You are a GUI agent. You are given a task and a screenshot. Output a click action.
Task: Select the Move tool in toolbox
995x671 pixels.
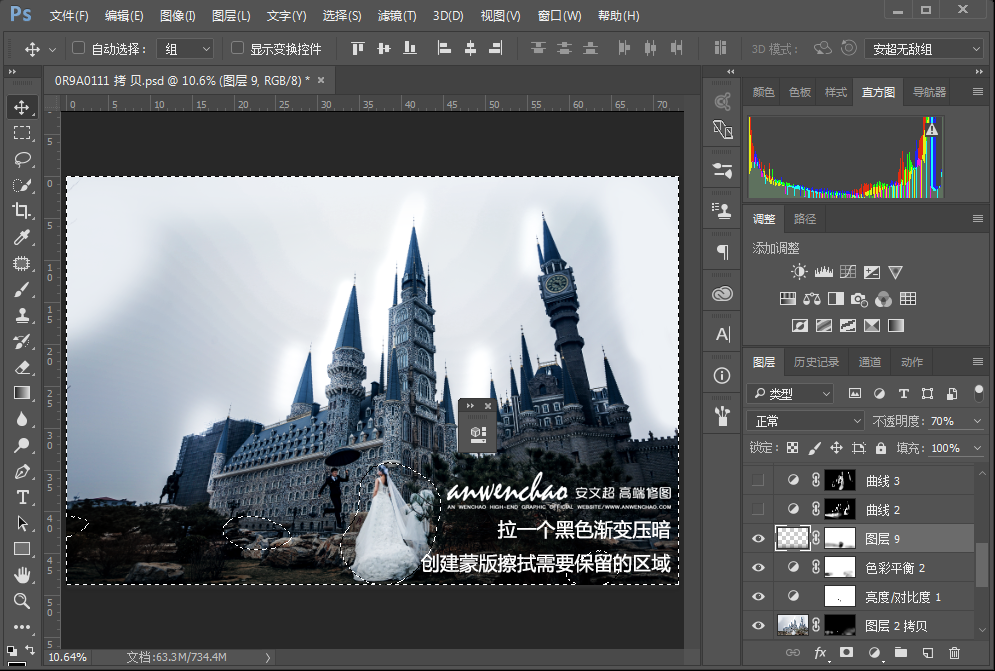pyautogui.click(x=22, y=107)
